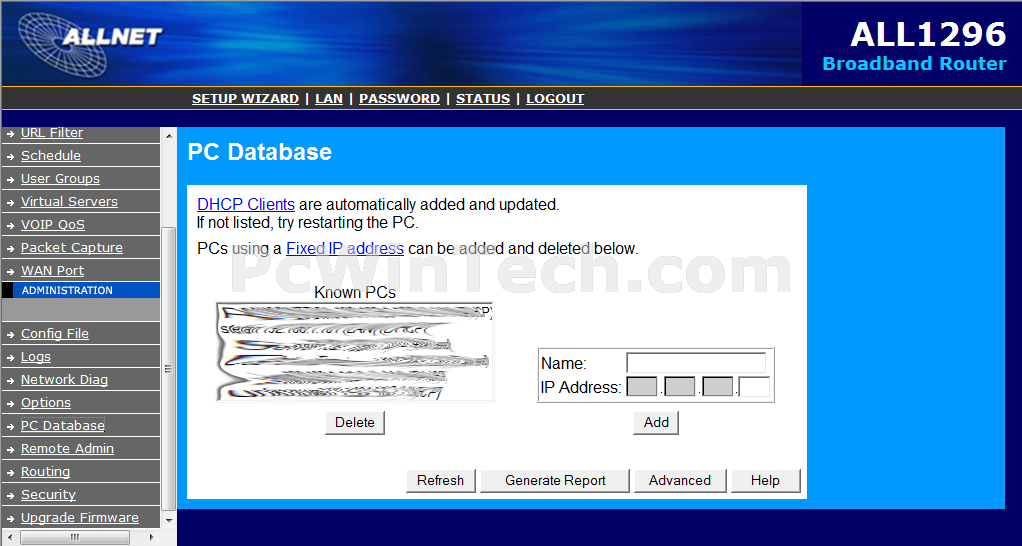The image size is (1022, 546).
Task: Click the arrow icon beside Network Diag
Action: (x=10, y=381)
